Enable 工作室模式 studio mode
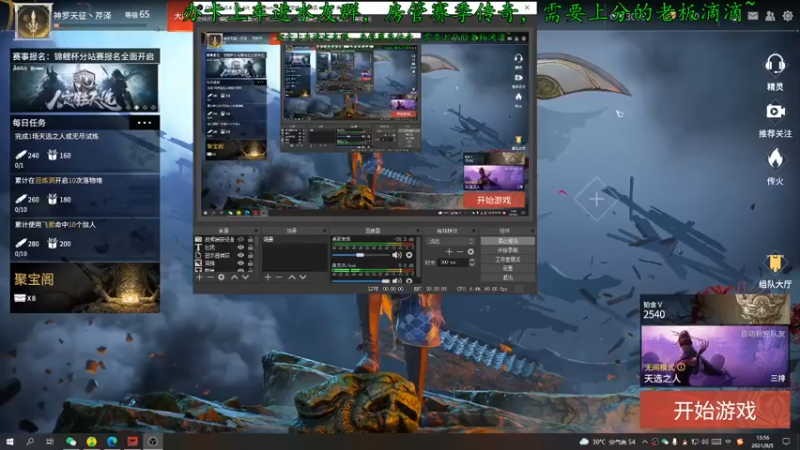Image resolution: width=800 pixels, height=450 pixels. (x=507, y=259)
